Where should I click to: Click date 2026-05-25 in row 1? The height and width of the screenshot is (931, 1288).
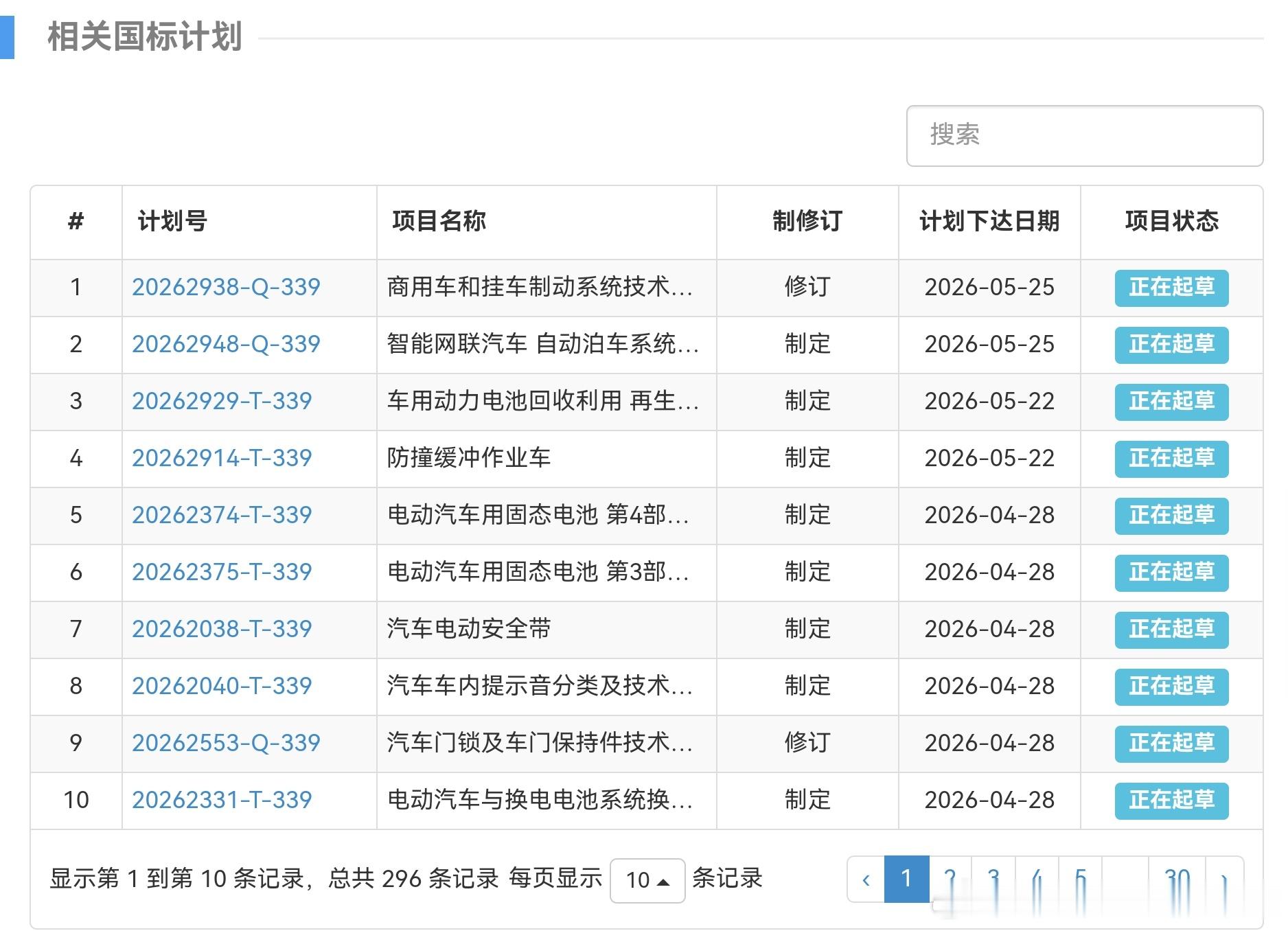(x=989, y=287)
